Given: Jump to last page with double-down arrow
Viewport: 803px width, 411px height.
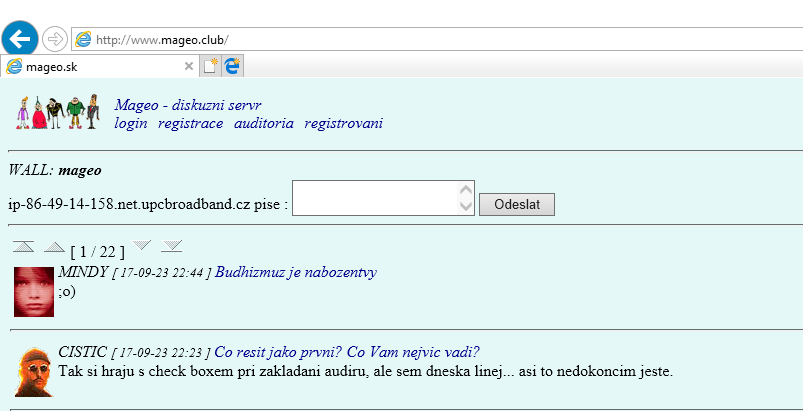Looking at the screenshot, I should 172,246.
